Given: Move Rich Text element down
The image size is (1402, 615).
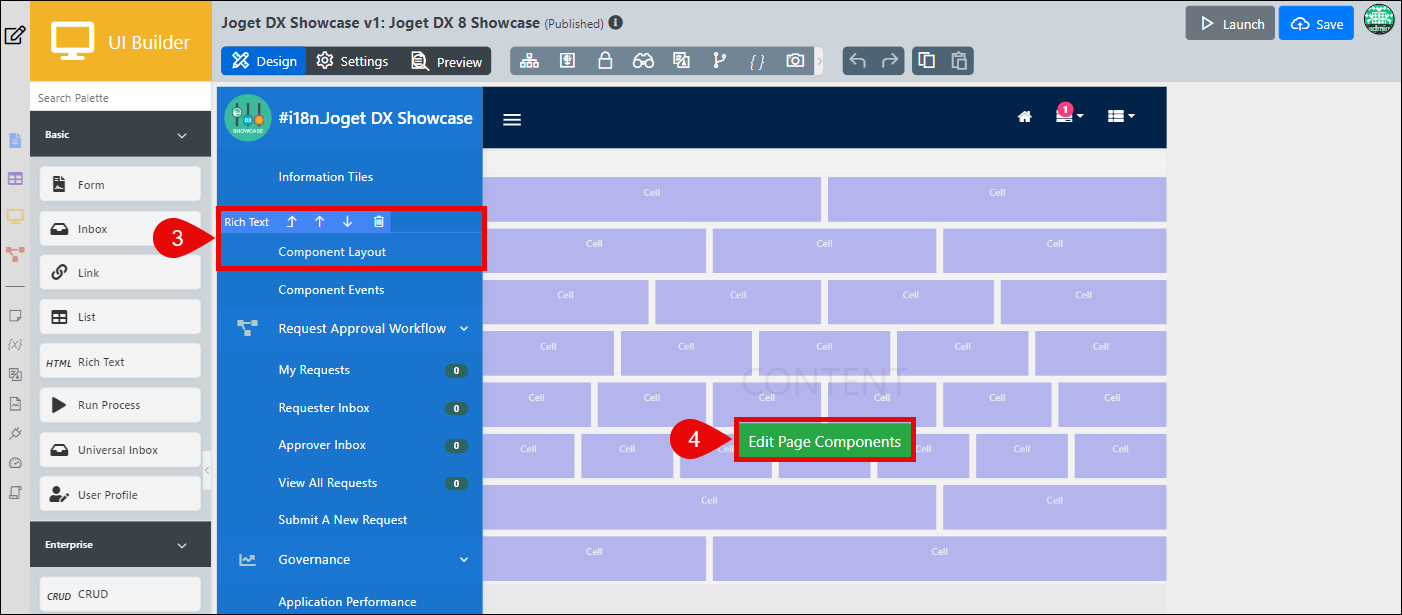Looking at the screenshot, I should (x=347, y=222).
